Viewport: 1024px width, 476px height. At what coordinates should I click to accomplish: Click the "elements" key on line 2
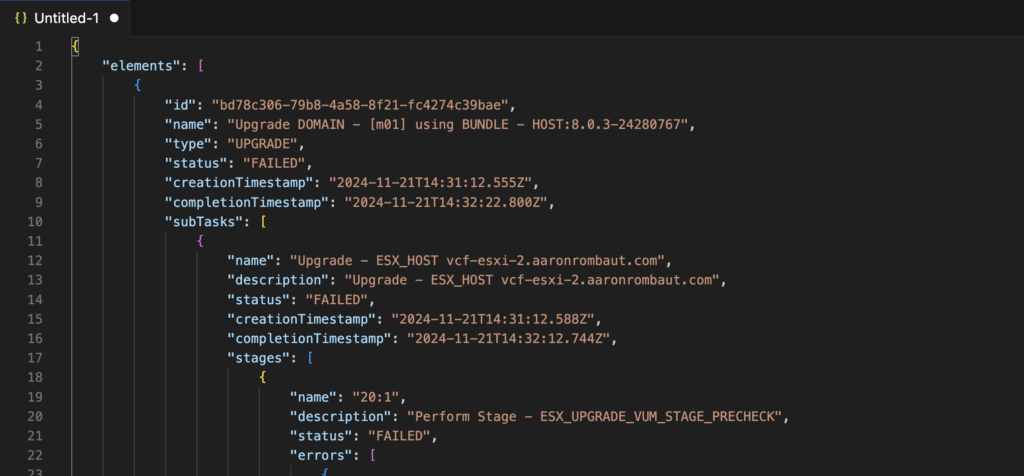coord(142,66)
